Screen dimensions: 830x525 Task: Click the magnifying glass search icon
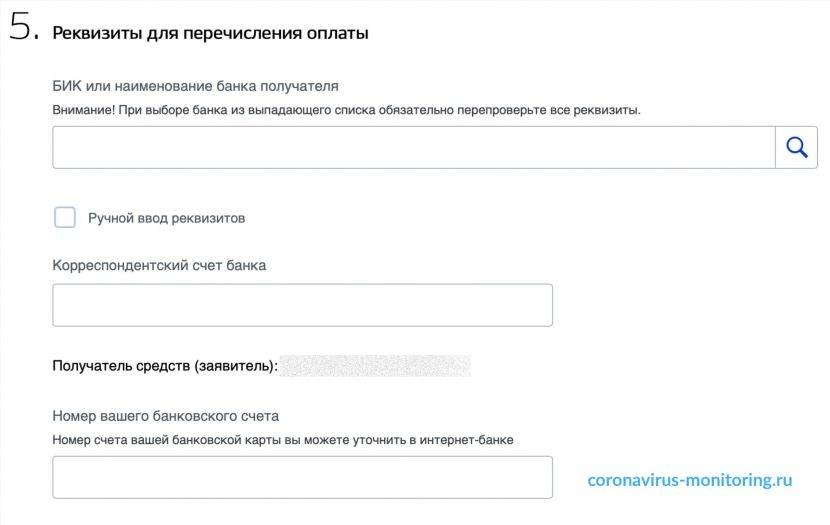(796, 147)
